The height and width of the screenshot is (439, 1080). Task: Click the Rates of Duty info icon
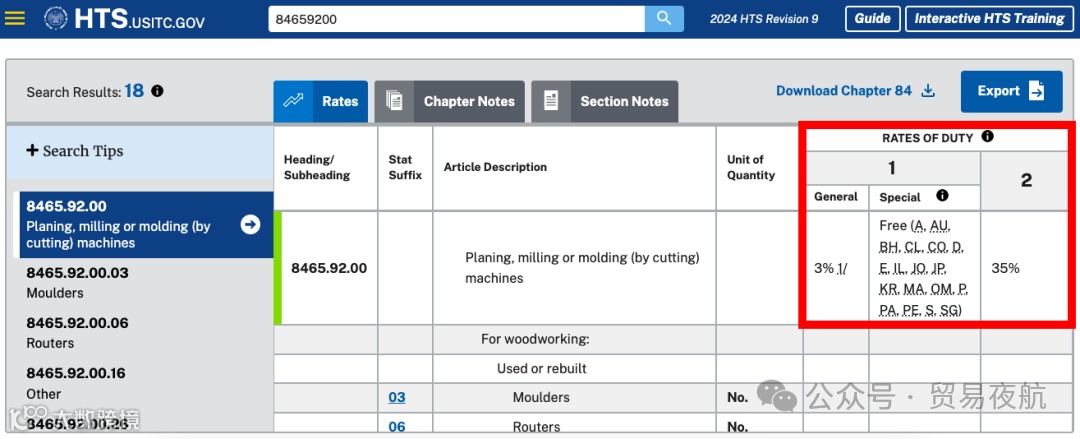988,137
